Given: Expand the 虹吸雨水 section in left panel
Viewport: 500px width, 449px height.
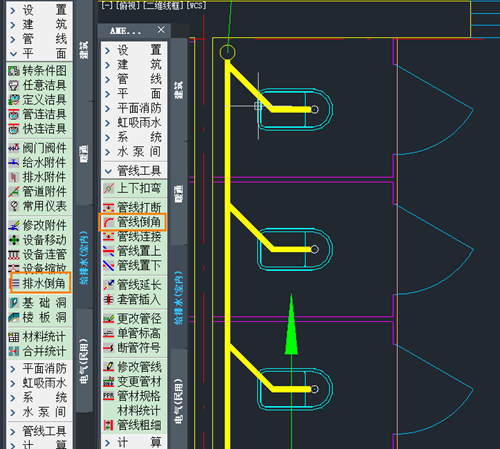Looking at the screenshot, I should pyautogui.click(x=39, y=383).
